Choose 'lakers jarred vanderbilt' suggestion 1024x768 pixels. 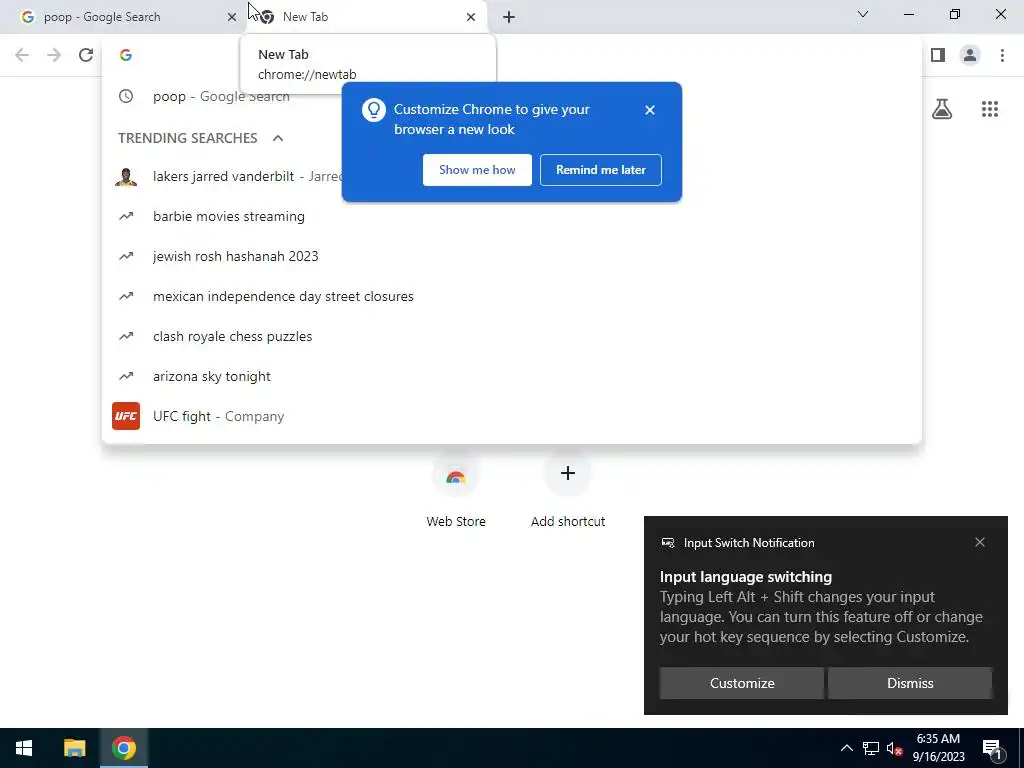click(x=511, y=176)
